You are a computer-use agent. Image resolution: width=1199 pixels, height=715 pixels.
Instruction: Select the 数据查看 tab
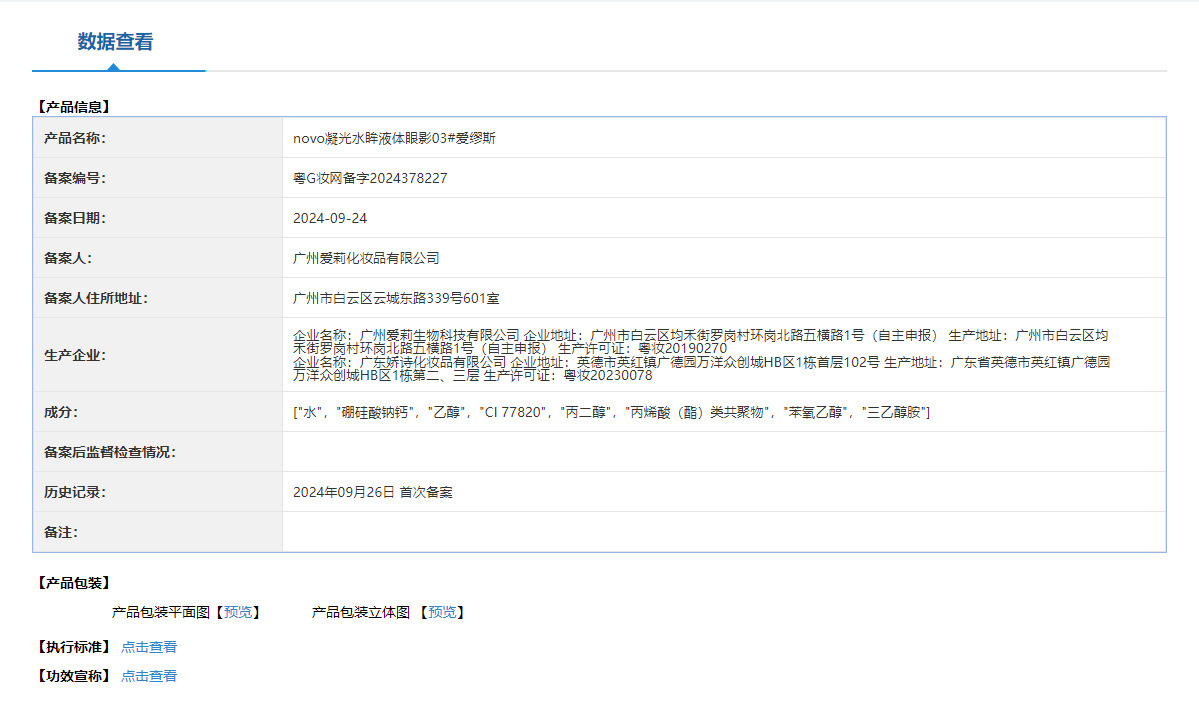point(115,42)
